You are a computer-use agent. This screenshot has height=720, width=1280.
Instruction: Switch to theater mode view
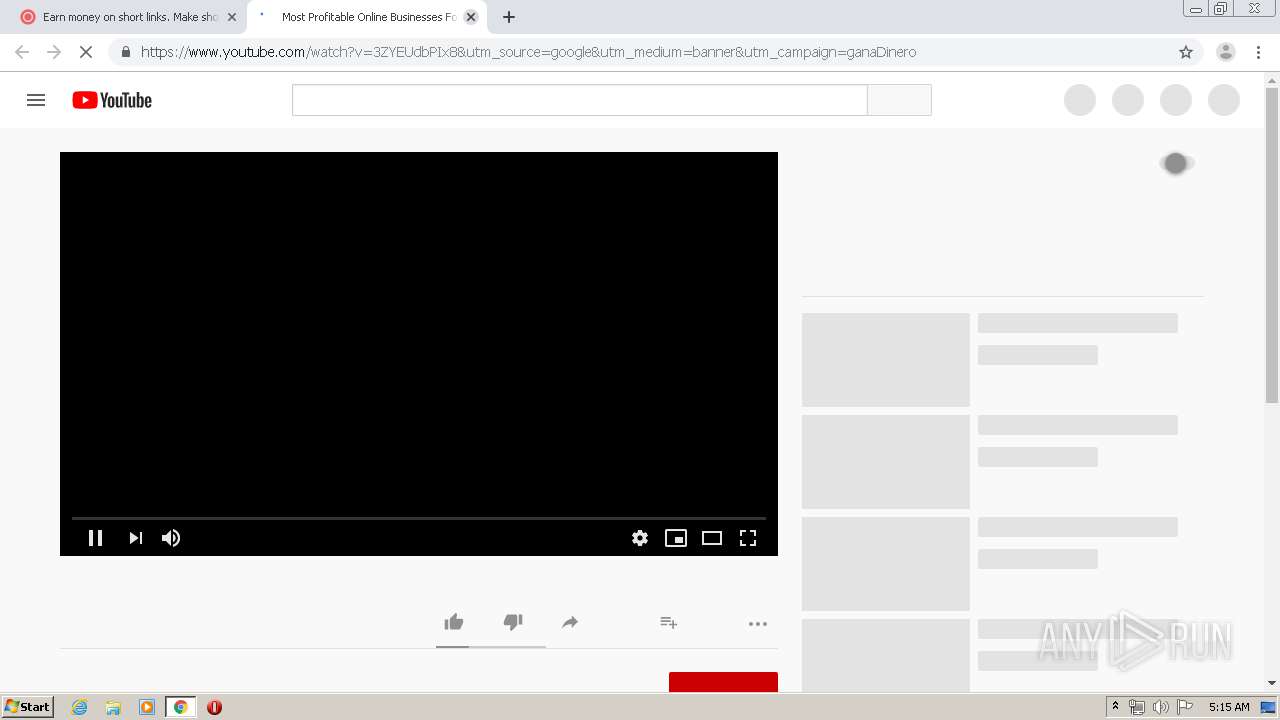tap(712, 538)
